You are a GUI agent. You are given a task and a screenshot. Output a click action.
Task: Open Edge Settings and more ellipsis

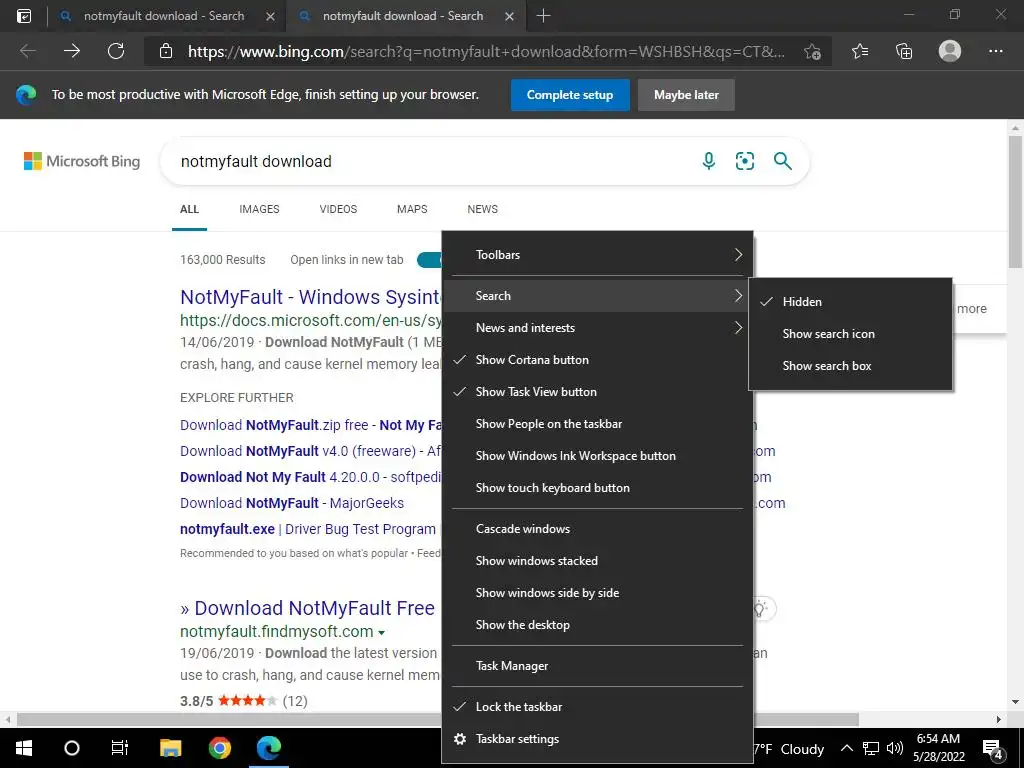(995, 51)
